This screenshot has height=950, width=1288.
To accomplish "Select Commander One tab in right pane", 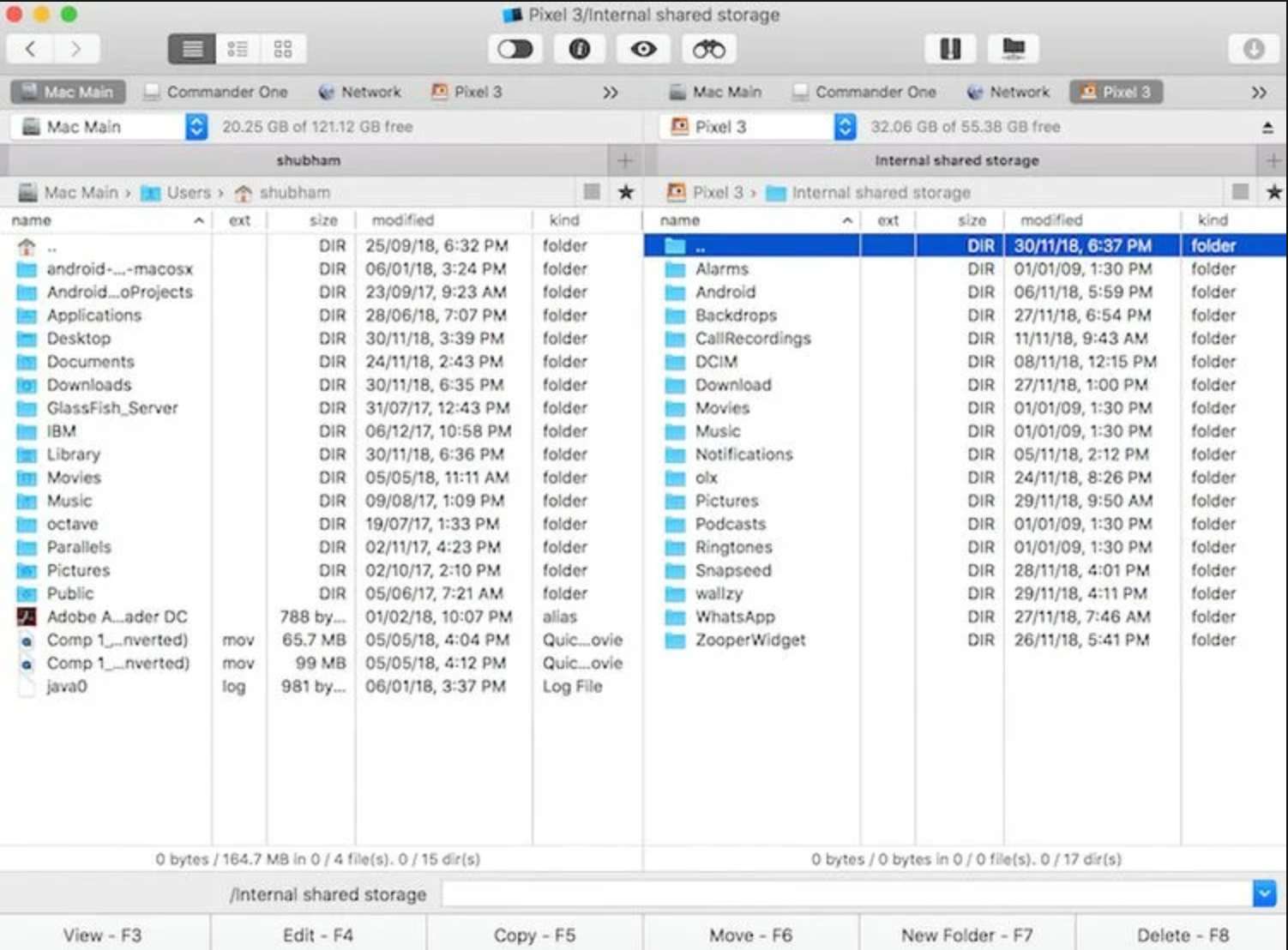I will click(x=864, y=92).
